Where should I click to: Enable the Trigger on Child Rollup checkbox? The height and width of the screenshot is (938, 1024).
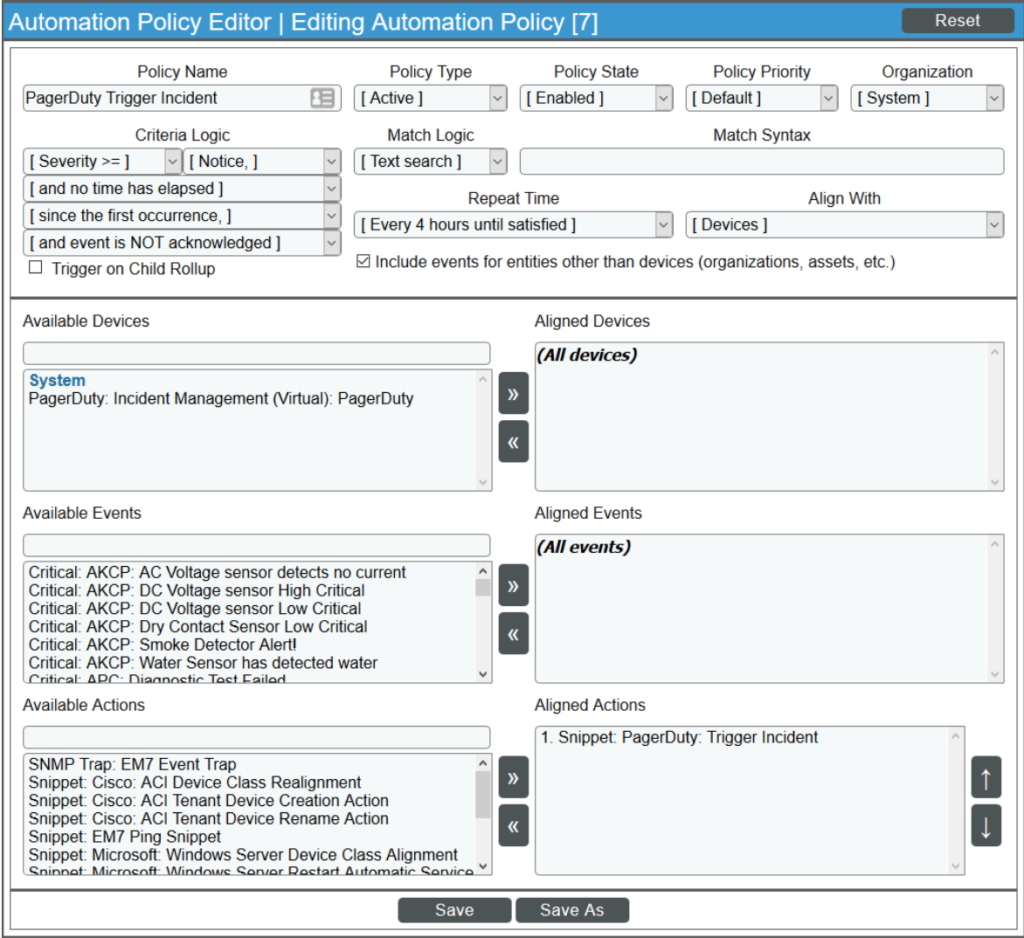click(x=36, y=268)
